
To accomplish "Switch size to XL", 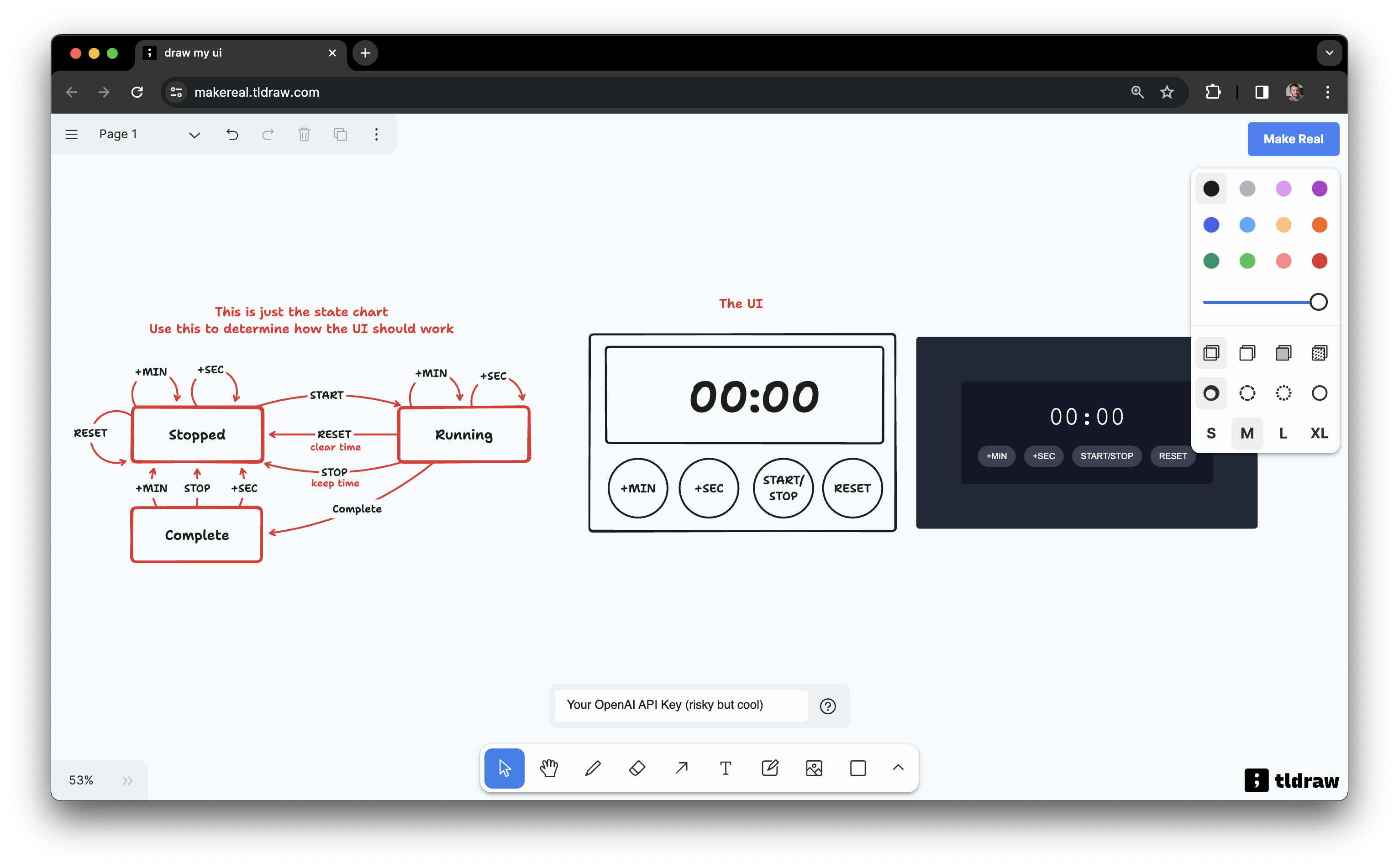I will tap(1319, 433).
